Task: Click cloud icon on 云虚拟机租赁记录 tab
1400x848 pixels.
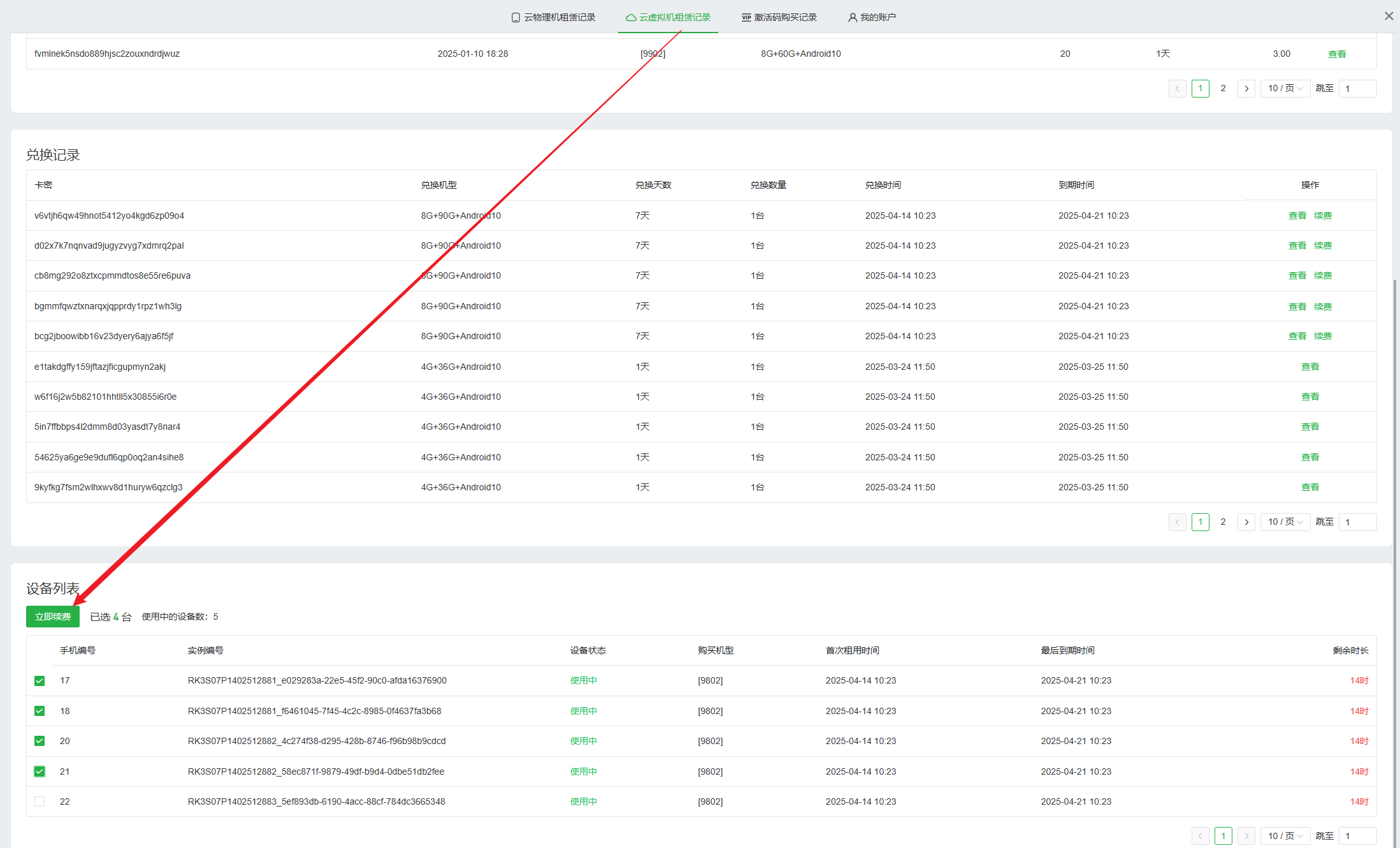Action: (x=630, y=18)
